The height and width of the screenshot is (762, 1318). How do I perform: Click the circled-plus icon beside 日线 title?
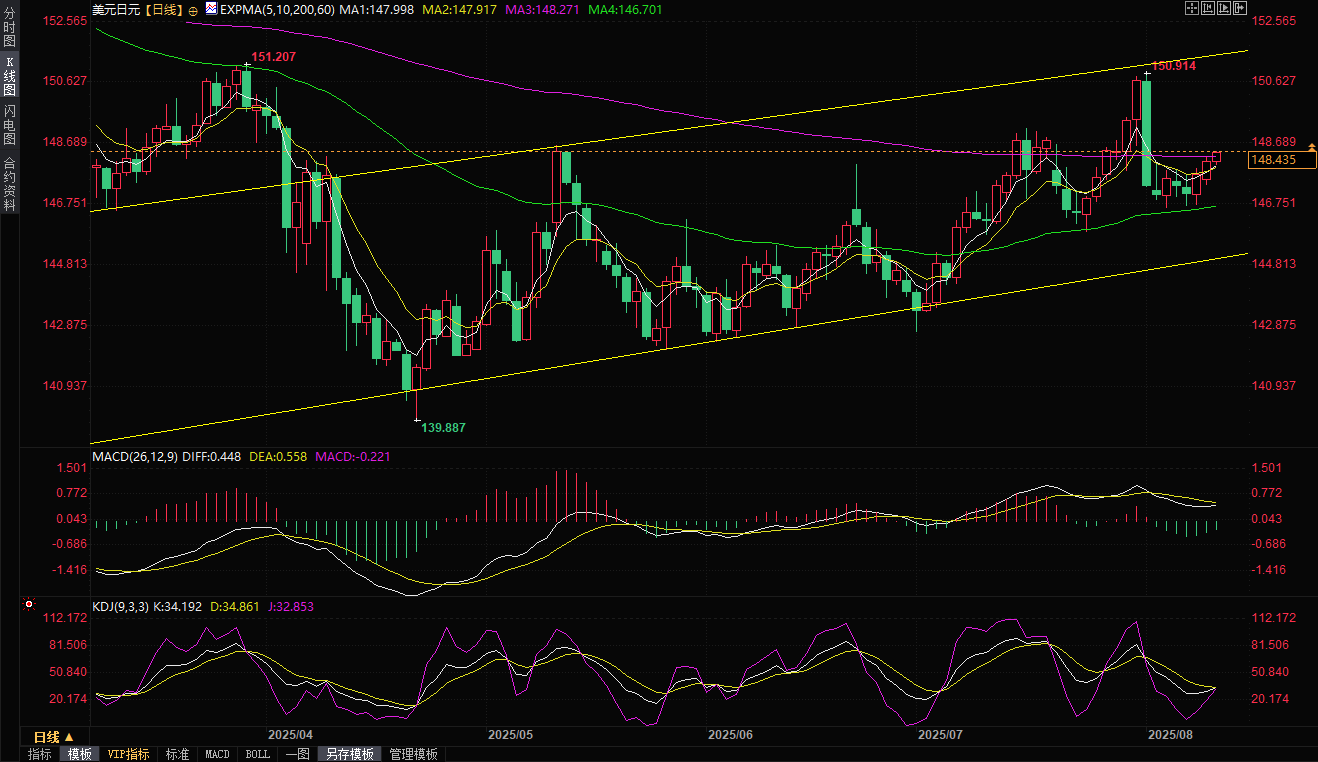pyautogui.click(x=193, y=9)
